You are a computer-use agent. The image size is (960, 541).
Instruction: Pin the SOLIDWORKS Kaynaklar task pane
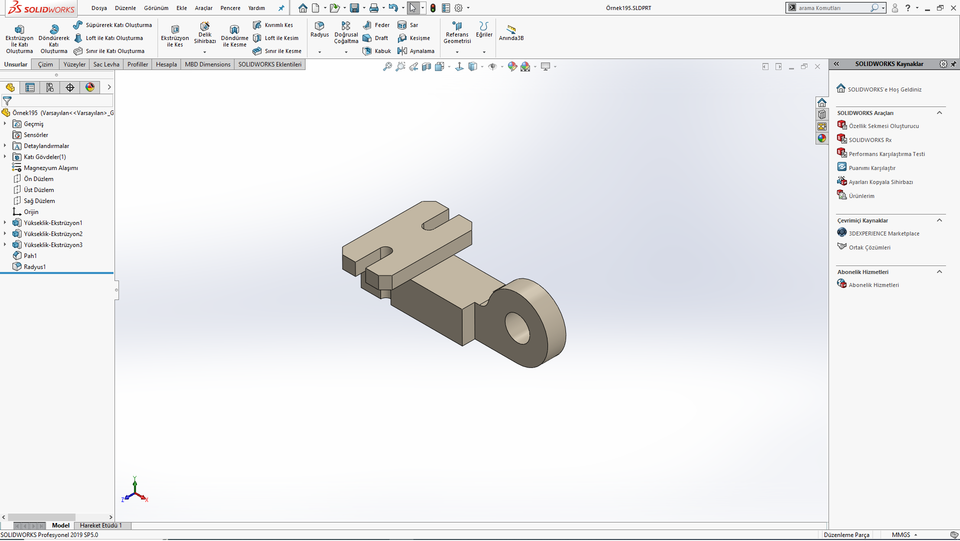(954, 64)
